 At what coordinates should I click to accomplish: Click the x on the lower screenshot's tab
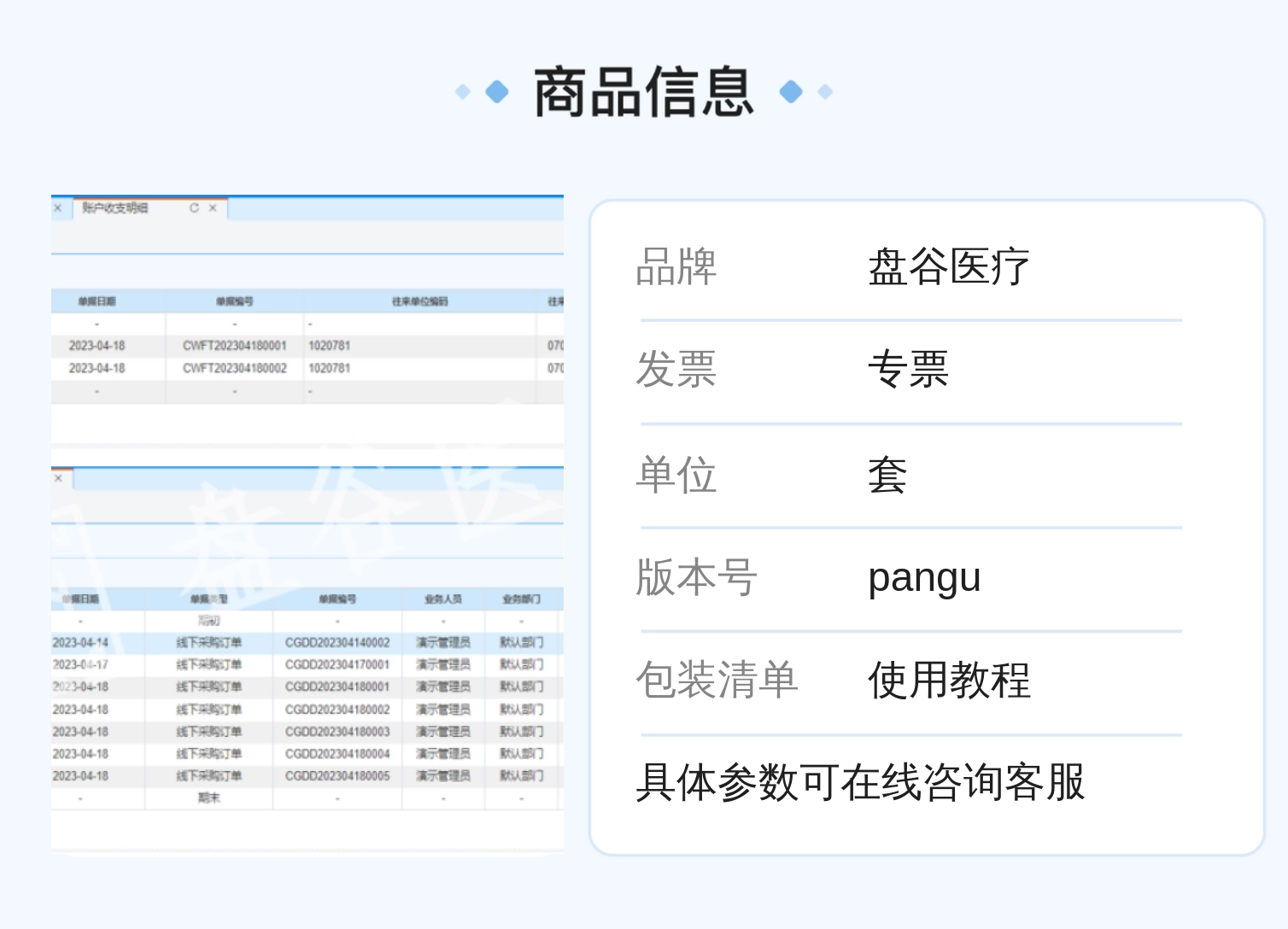(x=58, y=478)
